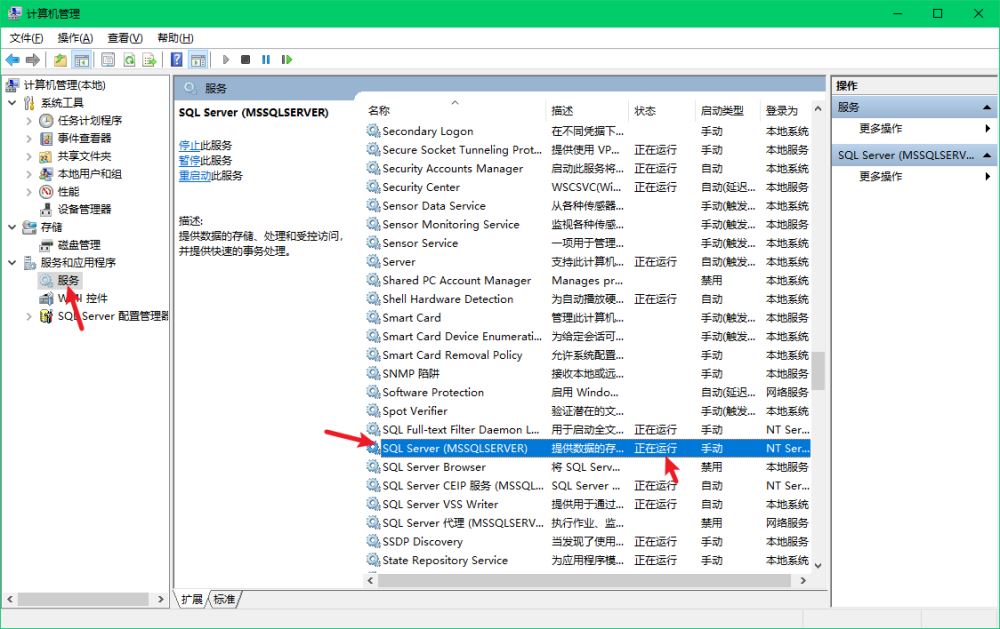Image resolution: width=1000 pixels, height=629 pixels.
Task: Click the Refresh toolbar icon
Action: pos(129,60)
